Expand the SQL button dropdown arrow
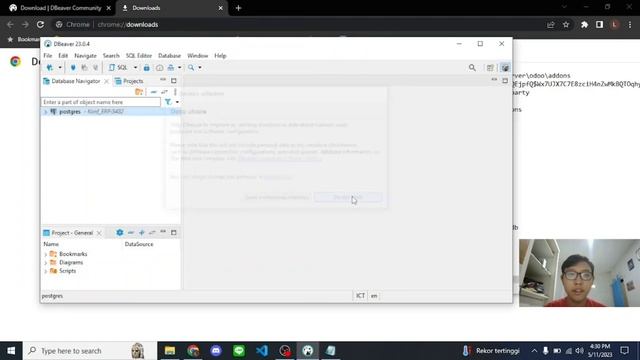This screenshot has width=640, height=360. 136,68
